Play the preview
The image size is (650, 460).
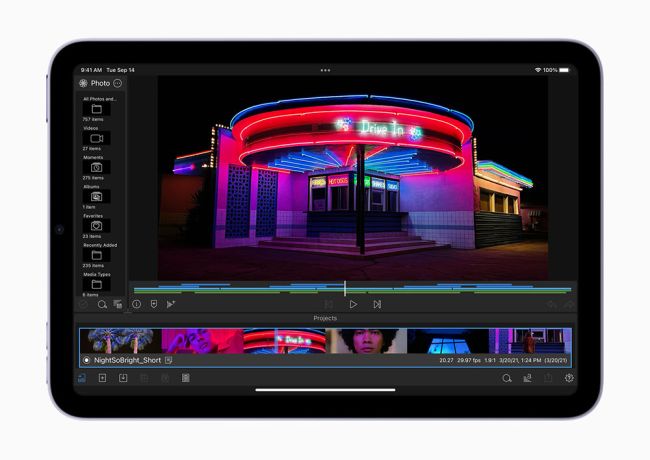(x=353, y=304)
